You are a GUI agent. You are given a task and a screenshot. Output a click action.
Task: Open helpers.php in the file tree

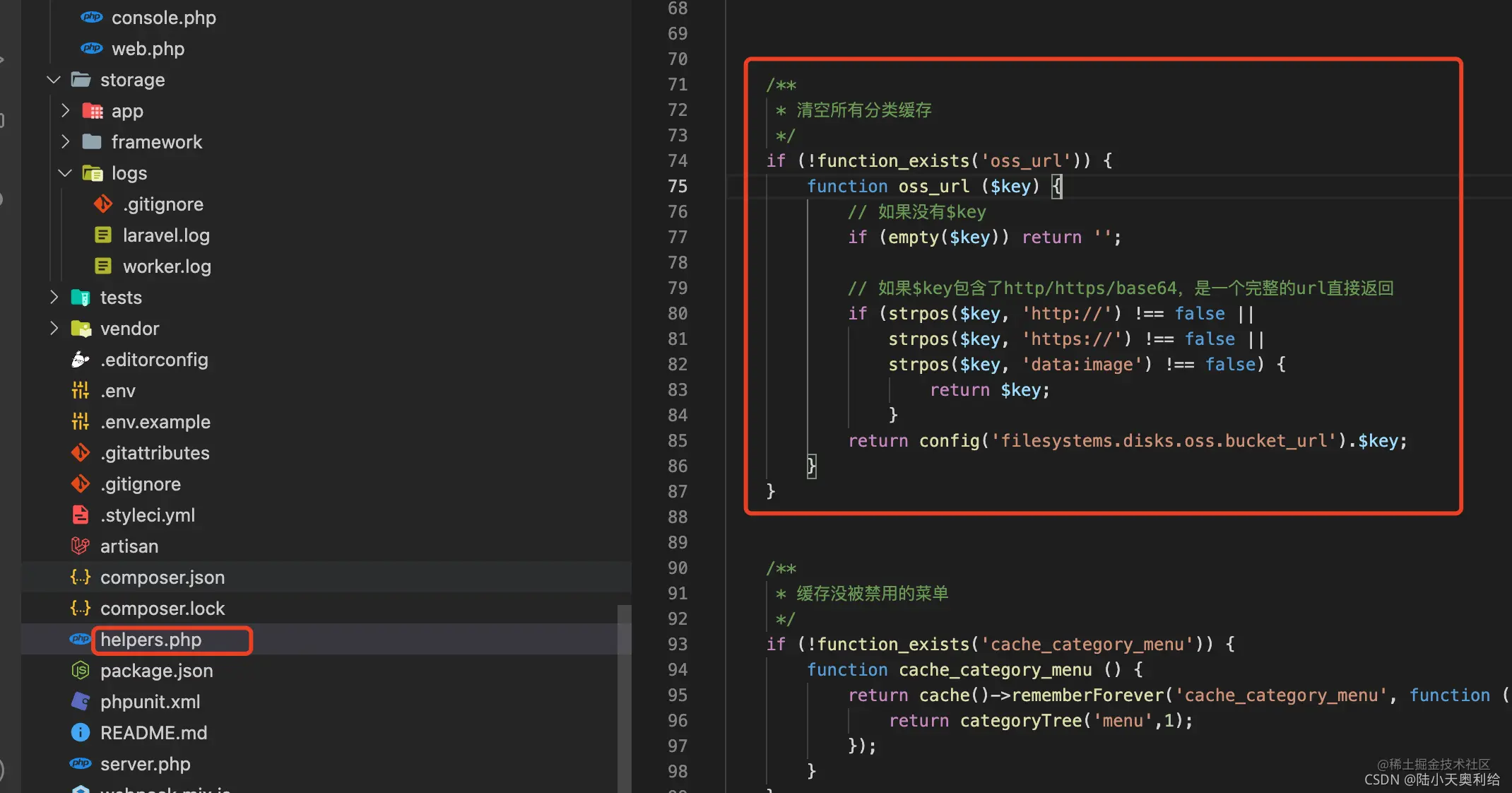(x=151, y=640)
